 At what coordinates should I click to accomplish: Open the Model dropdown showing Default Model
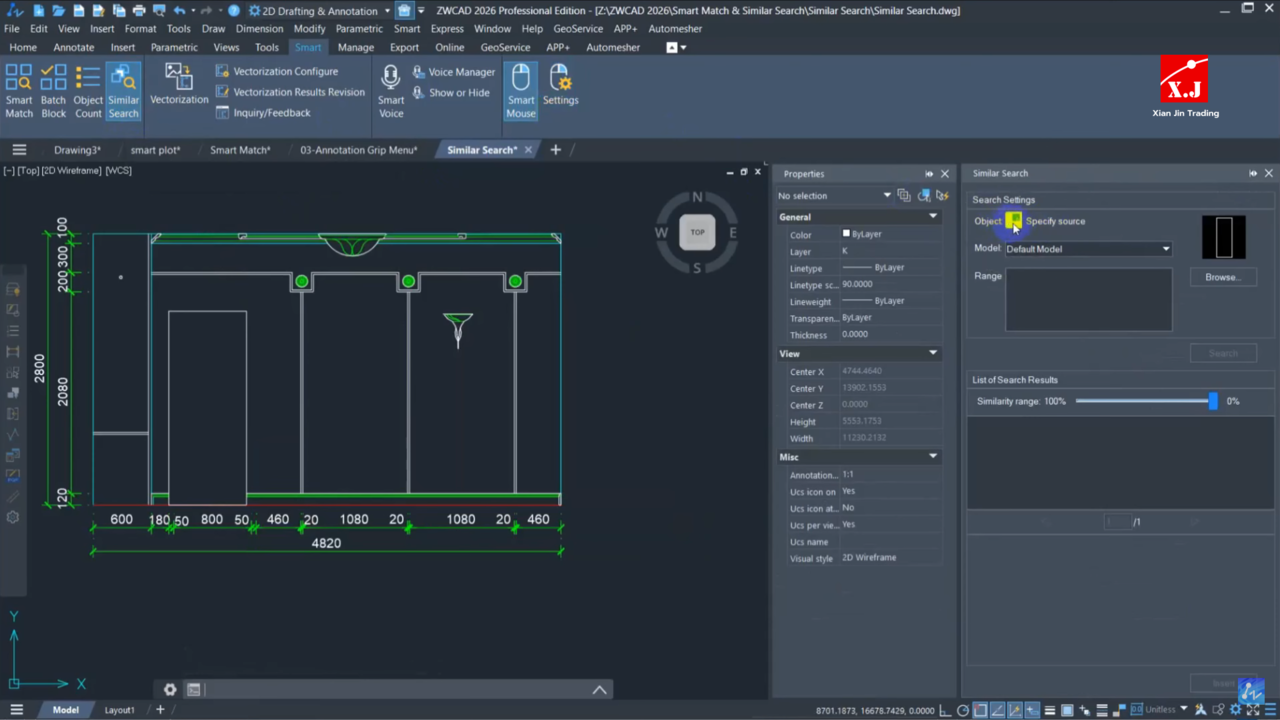coord(1088,249)
